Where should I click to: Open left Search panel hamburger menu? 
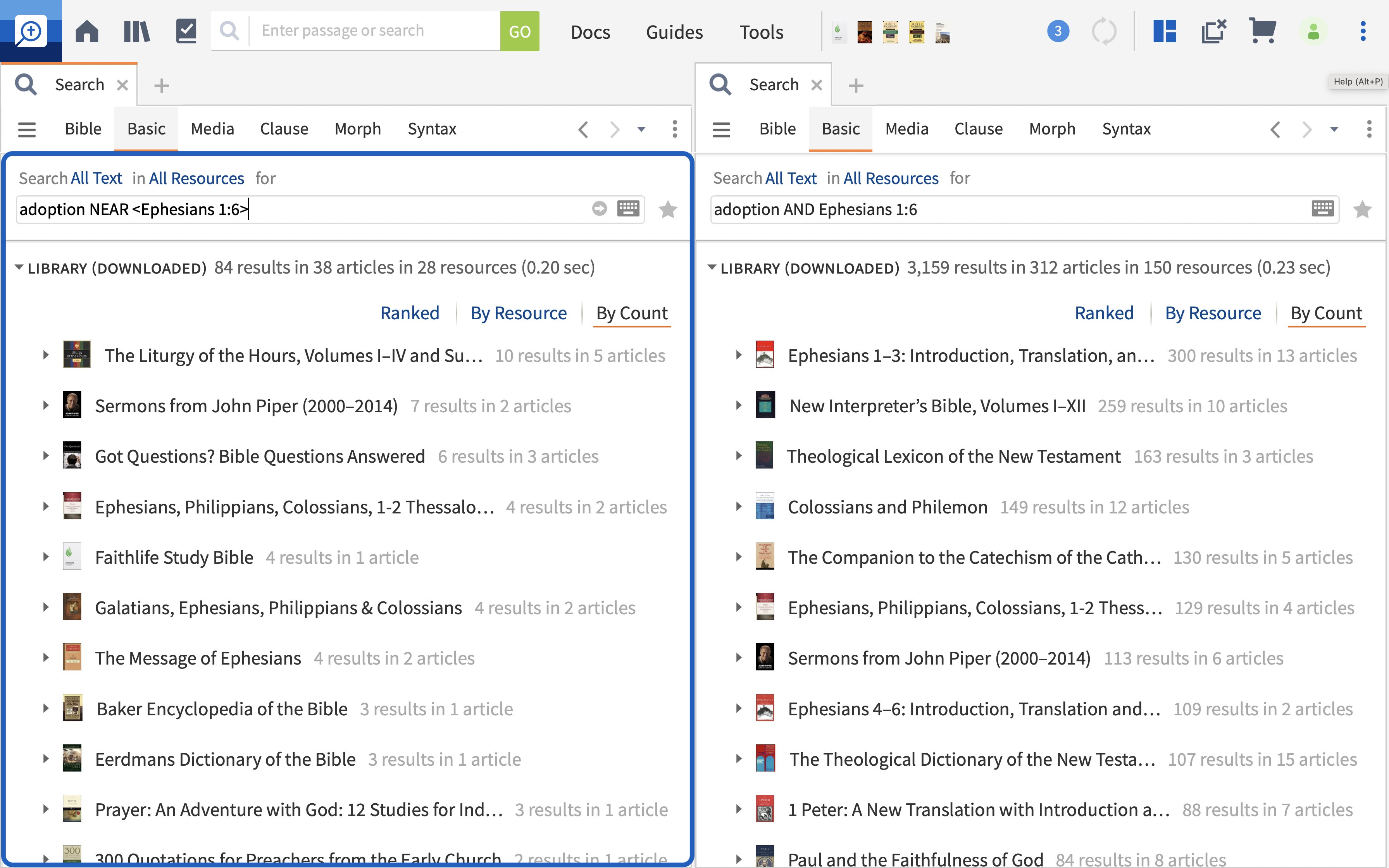point(27,129)
